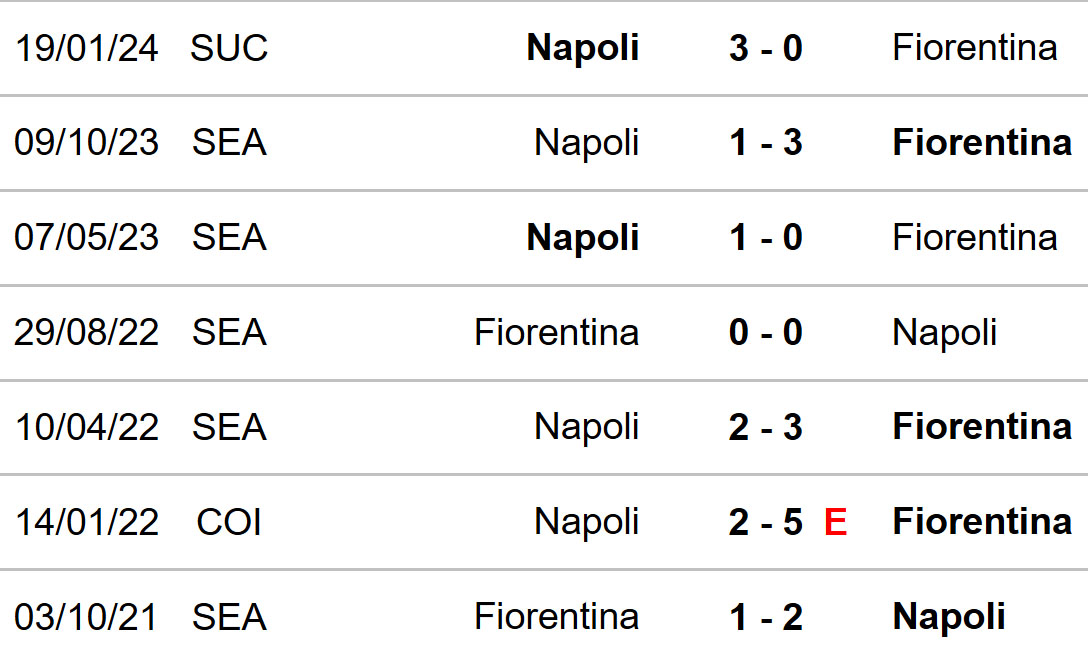1088x658 pixels.
Task: Open the bold Fiorentina in the 09/10/23 row
Action: [982, 142]
